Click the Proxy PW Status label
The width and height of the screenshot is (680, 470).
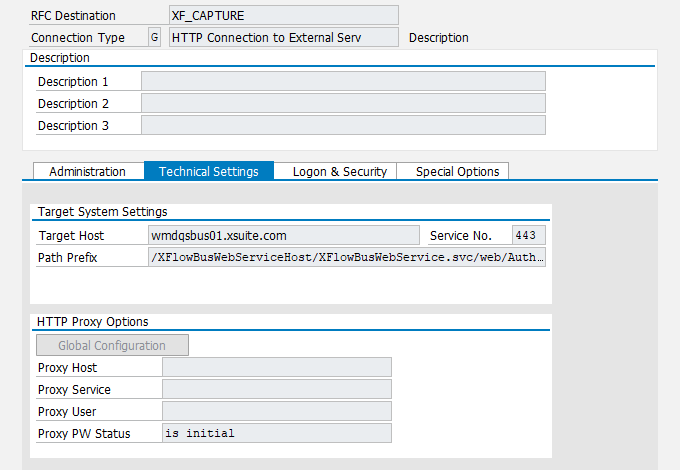(x=84, y=434)
